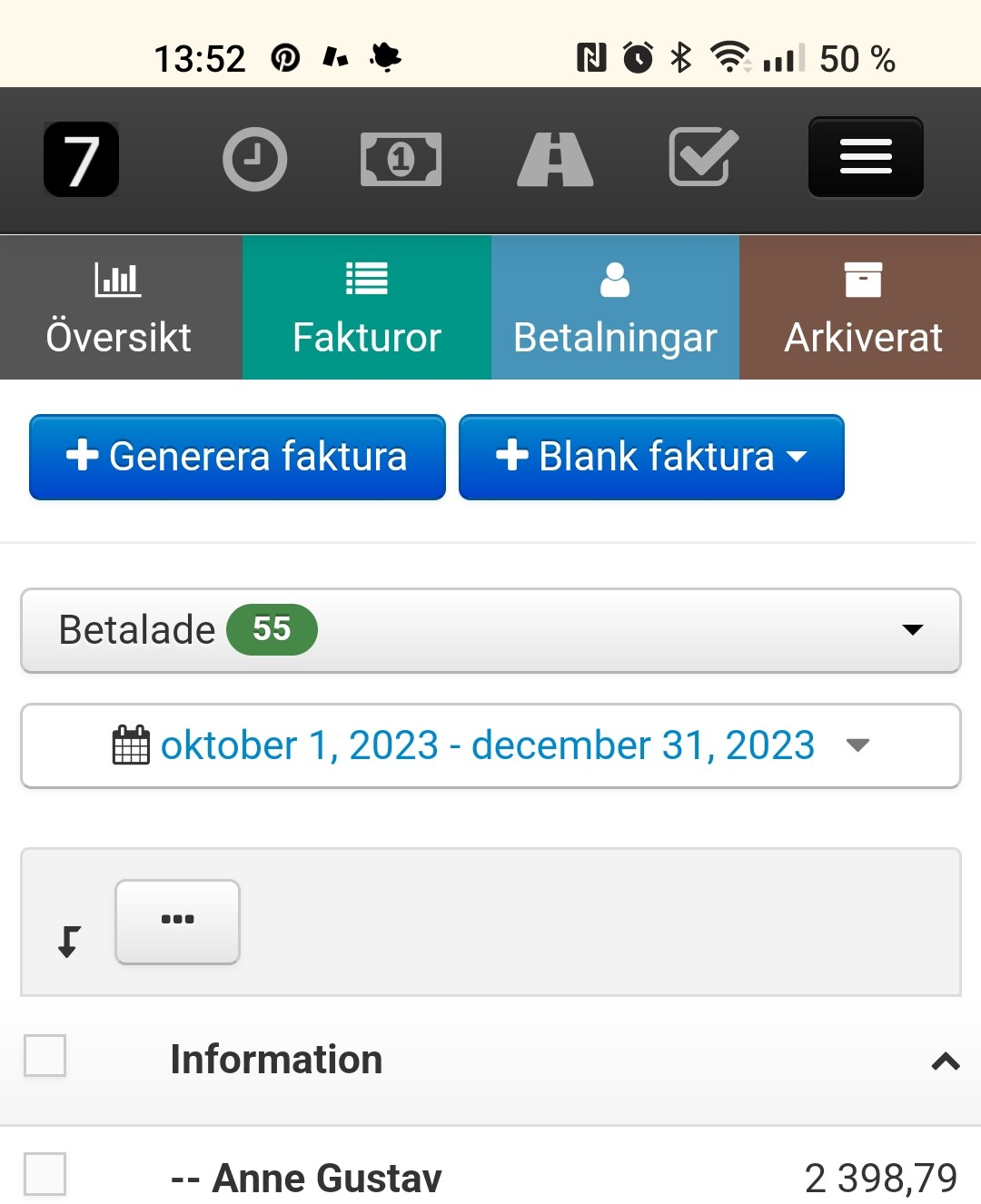Open the clock time-tracking icon
Screen dimensions: 981x1204
tap(255, 160)
